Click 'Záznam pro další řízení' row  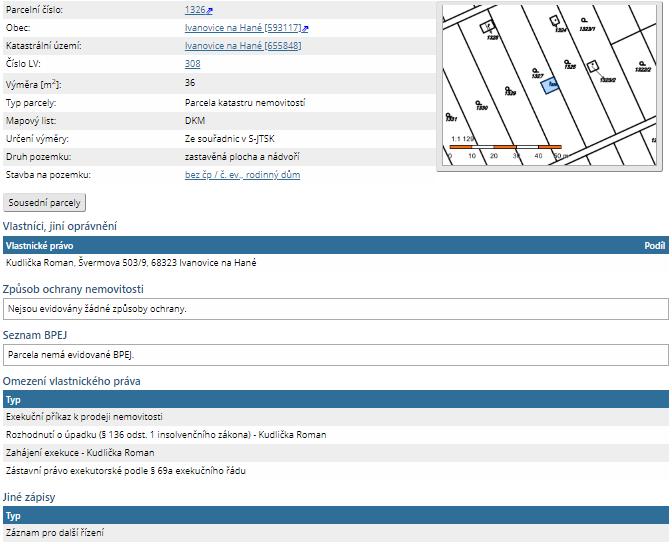click(336, 533)
